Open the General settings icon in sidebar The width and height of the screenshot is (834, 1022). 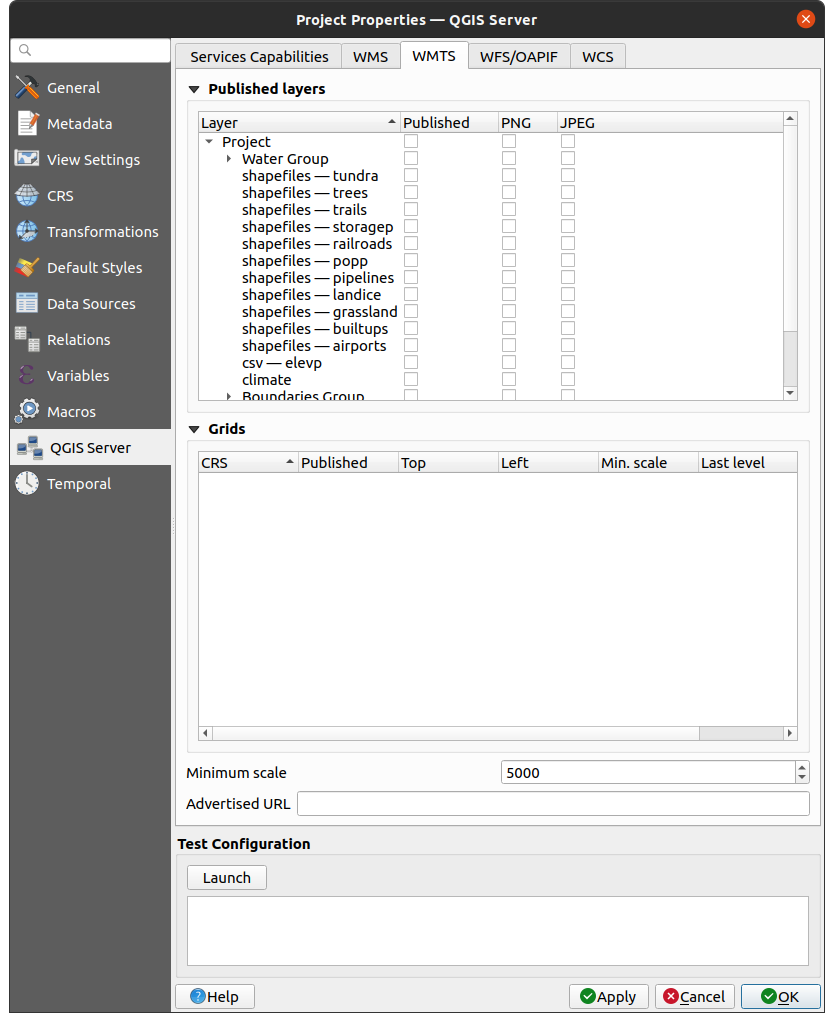[28, 88]
